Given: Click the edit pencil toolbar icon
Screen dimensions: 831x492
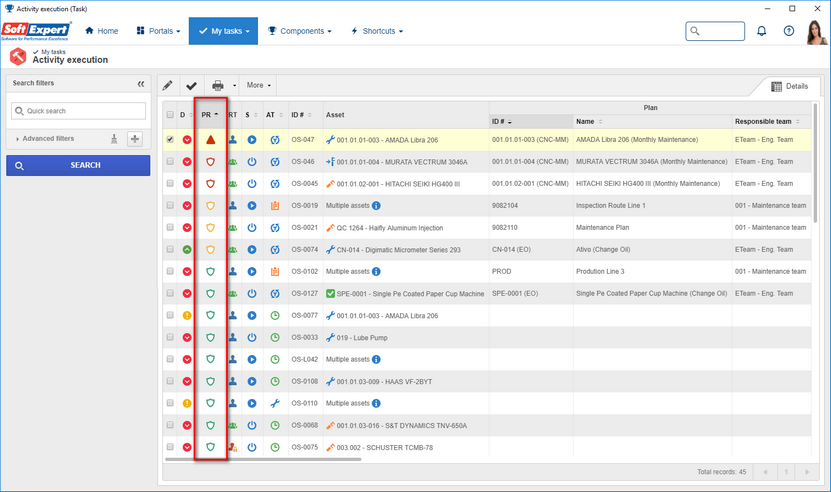Looking at the screenshot, I should point(167,85).
